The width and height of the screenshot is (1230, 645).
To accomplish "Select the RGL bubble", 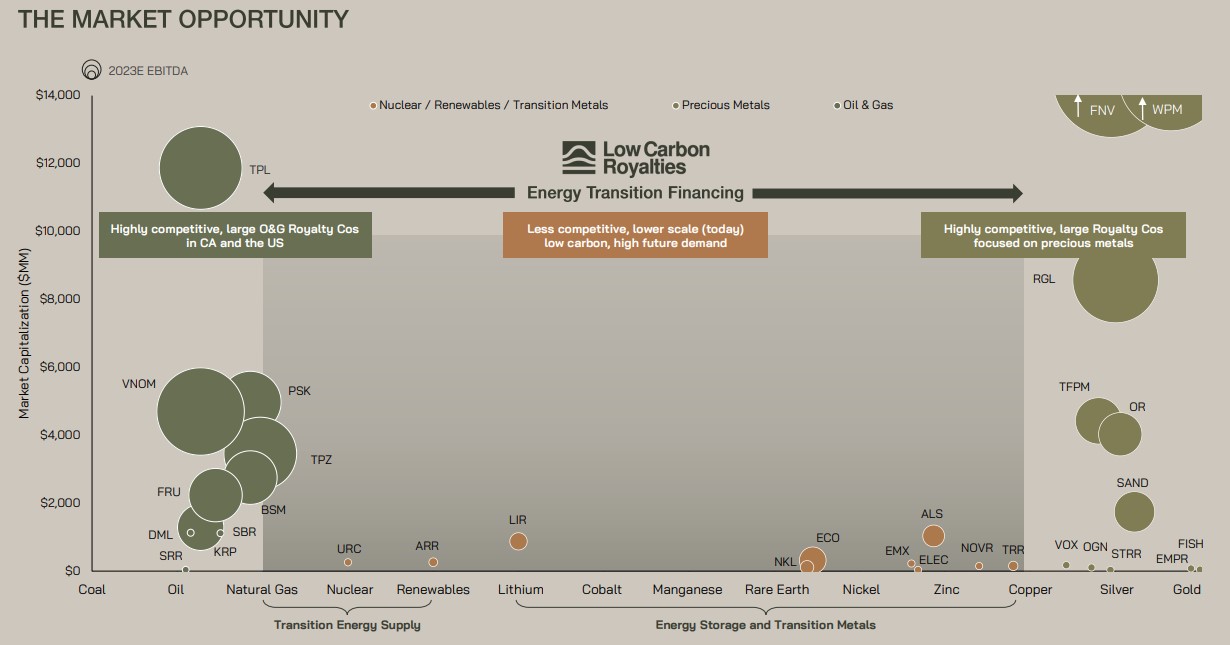I will click(1115, 279).
